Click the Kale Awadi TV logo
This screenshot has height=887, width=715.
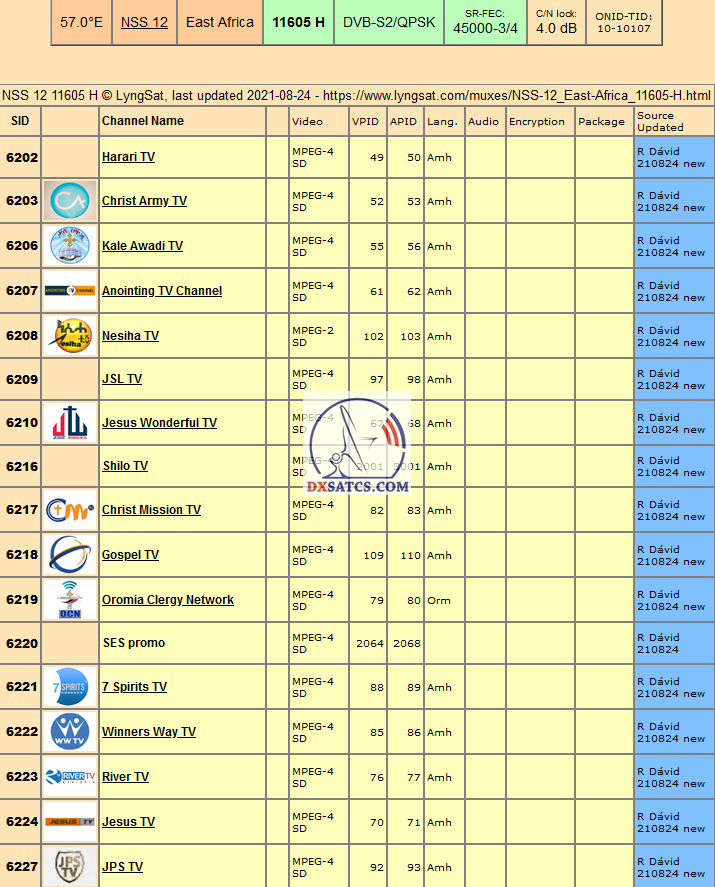click(x=70, y=246)
